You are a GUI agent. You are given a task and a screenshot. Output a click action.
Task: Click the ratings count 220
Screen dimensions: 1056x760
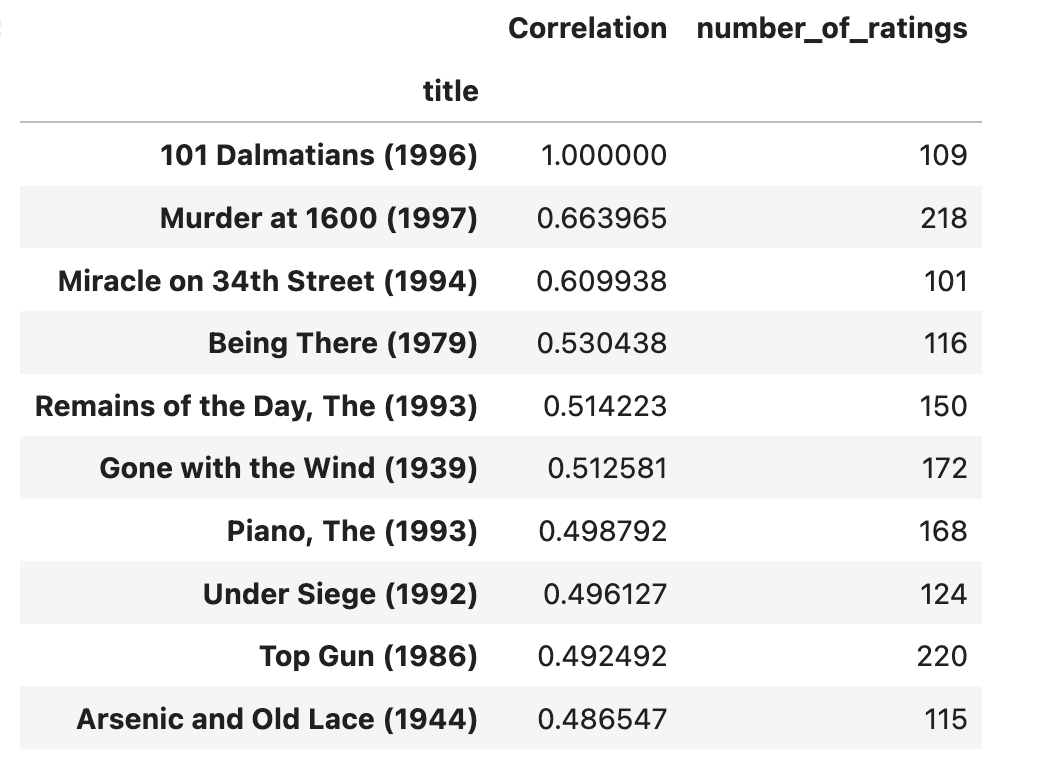click(942, 657)
